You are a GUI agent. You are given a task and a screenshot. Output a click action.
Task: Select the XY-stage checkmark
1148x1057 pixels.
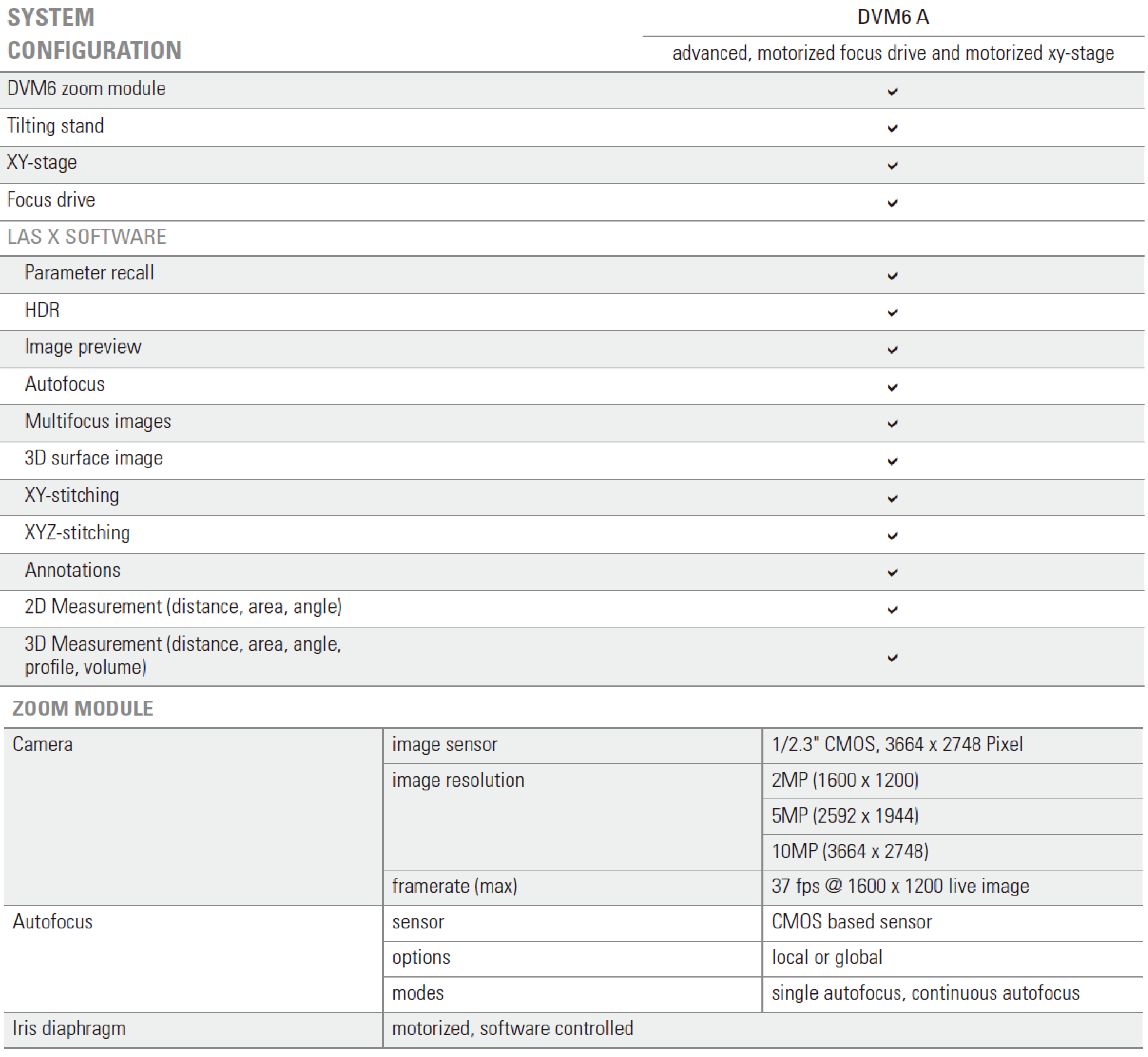[892, 166]
